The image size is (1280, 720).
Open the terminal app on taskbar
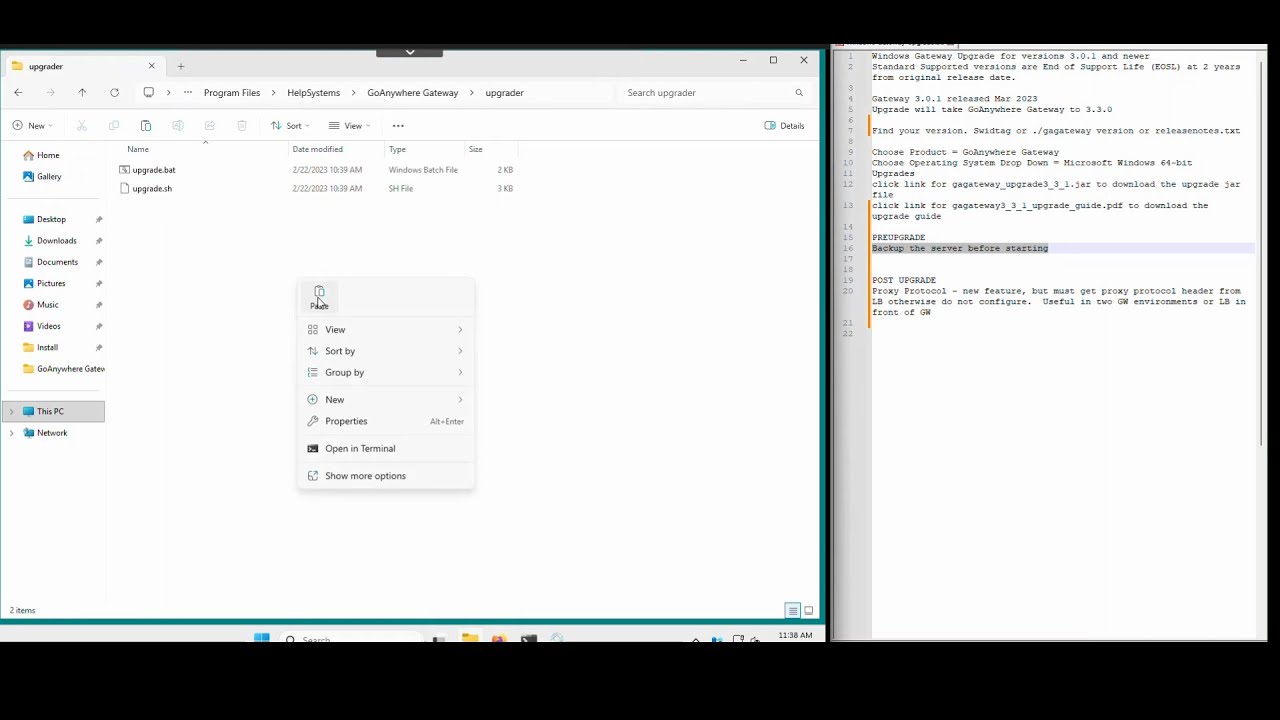pos(529,638)
